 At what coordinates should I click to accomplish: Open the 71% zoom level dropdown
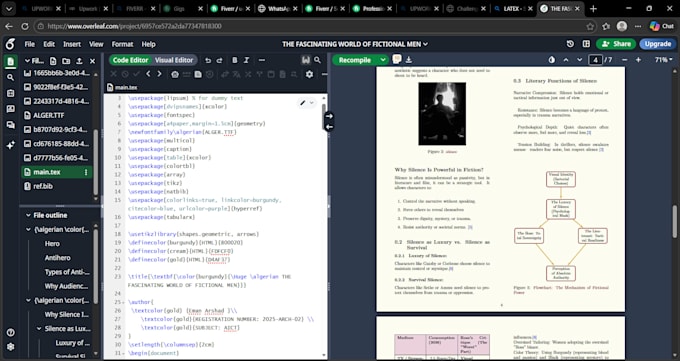click(664, 60)
